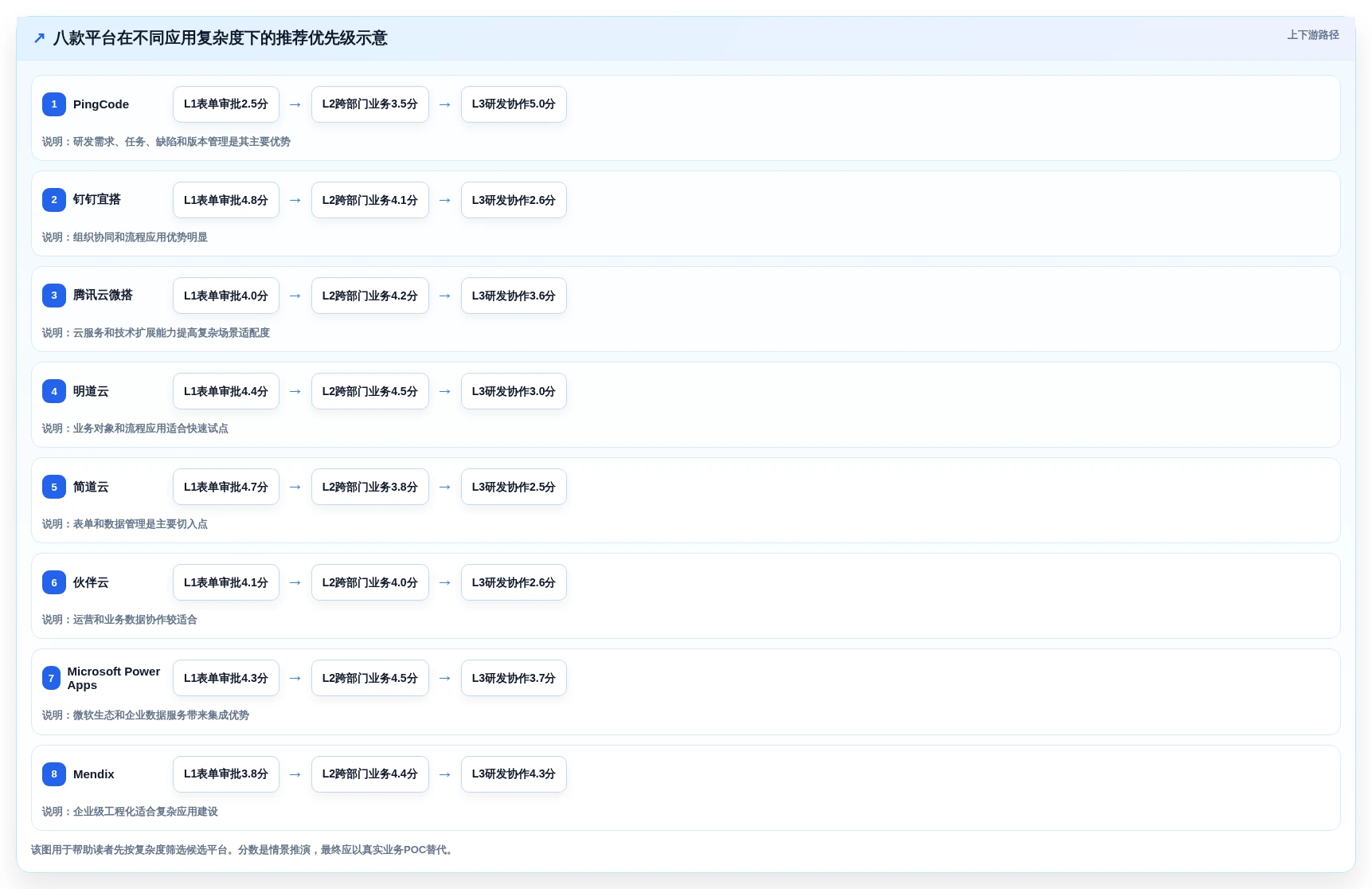Choose the L1表单审批4.0分 box
The width and height of the screenshot is (1372, 889).
click(x=226, y=296)
